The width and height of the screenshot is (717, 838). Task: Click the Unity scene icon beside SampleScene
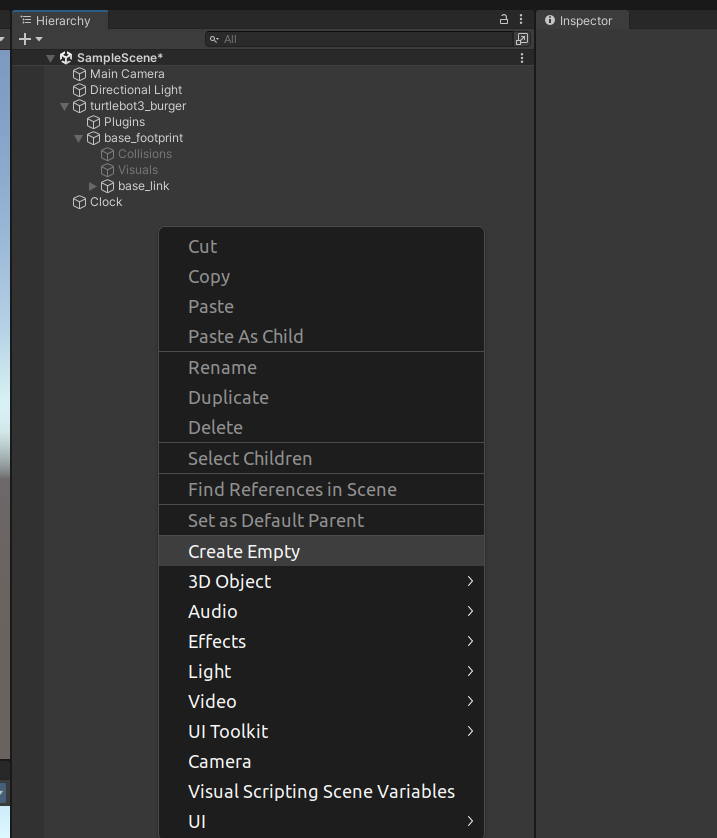(67, 57)
